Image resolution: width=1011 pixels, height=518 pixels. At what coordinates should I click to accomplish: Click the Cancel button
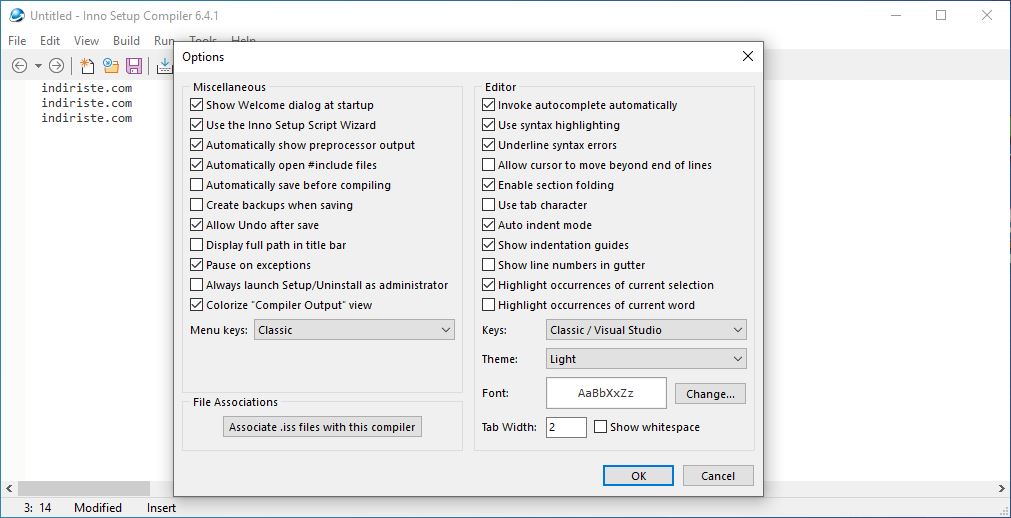[718, 476]
